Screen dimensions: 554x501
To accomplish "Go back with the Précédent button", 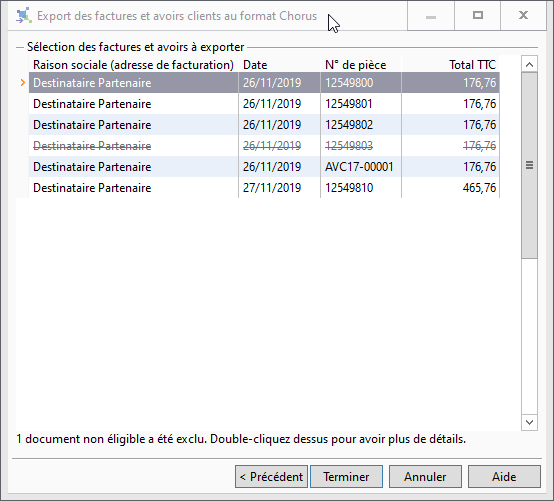I will (271, 477).
